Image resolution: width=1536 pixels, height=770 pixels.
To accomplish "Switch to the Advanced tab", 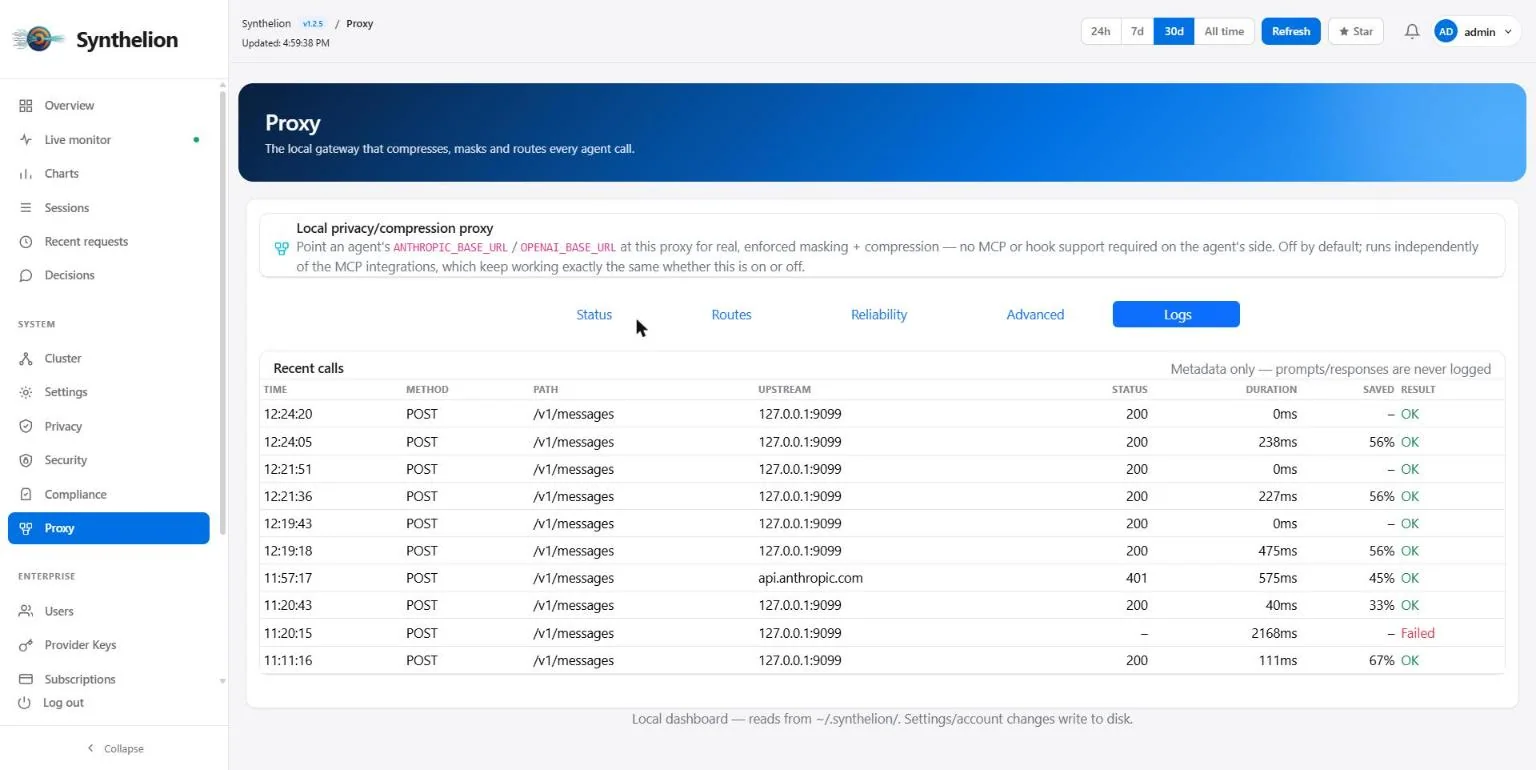I will (x=1035, y=315).
